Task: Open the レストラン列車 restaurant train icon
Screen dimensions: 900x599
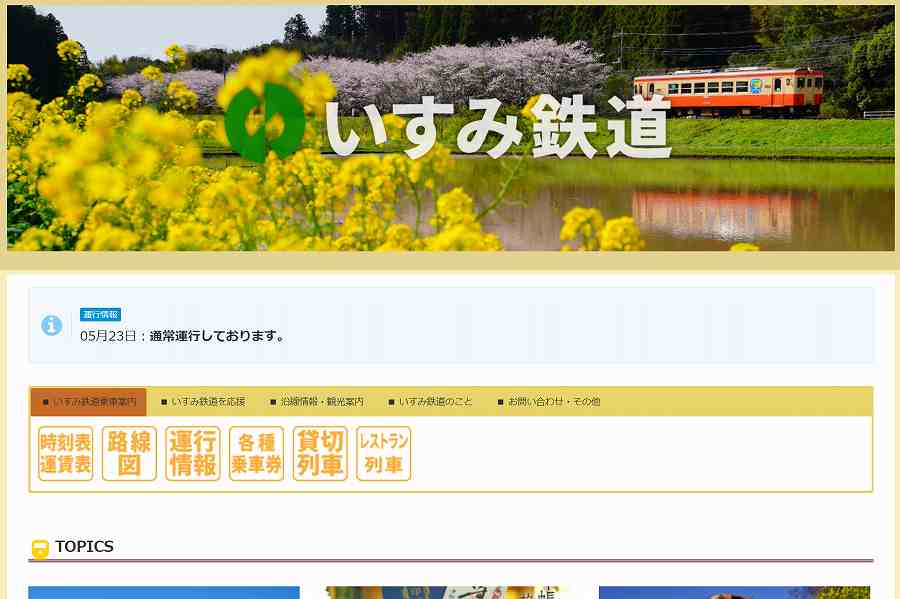Action: 383,453
